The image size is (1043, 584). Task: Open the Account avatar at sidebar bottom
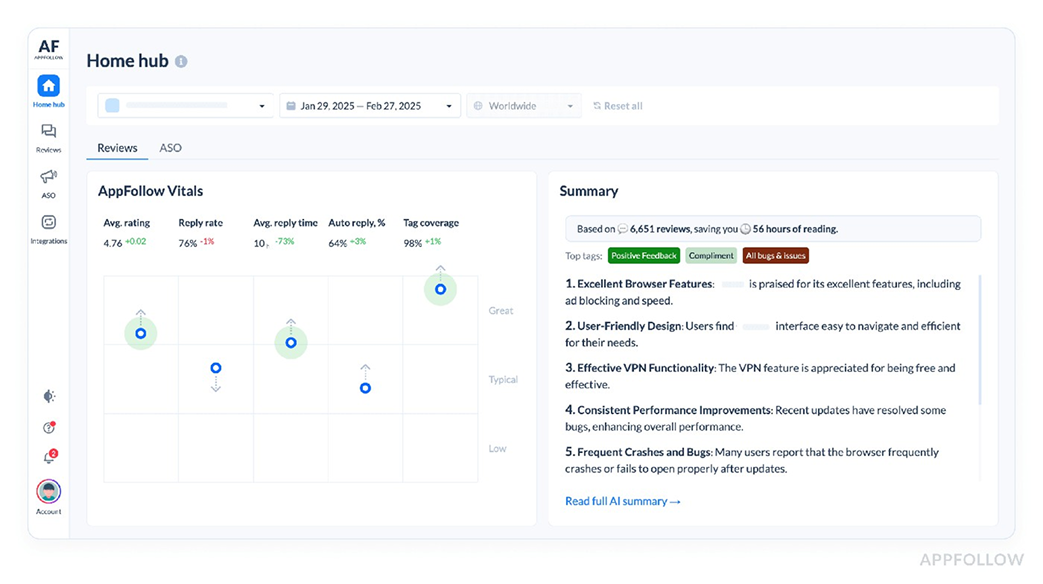[47, 490]
